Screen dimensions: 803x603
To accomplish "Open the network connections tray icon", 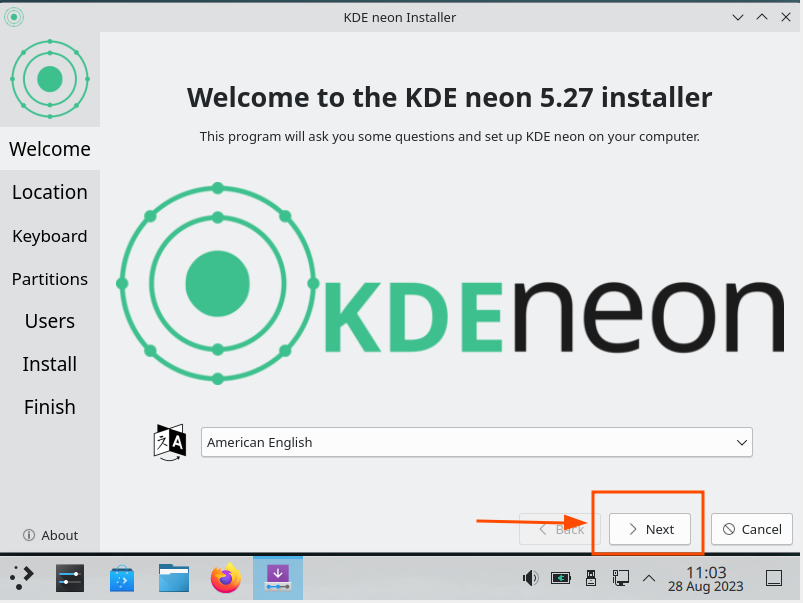I will [x=621, y=578].
